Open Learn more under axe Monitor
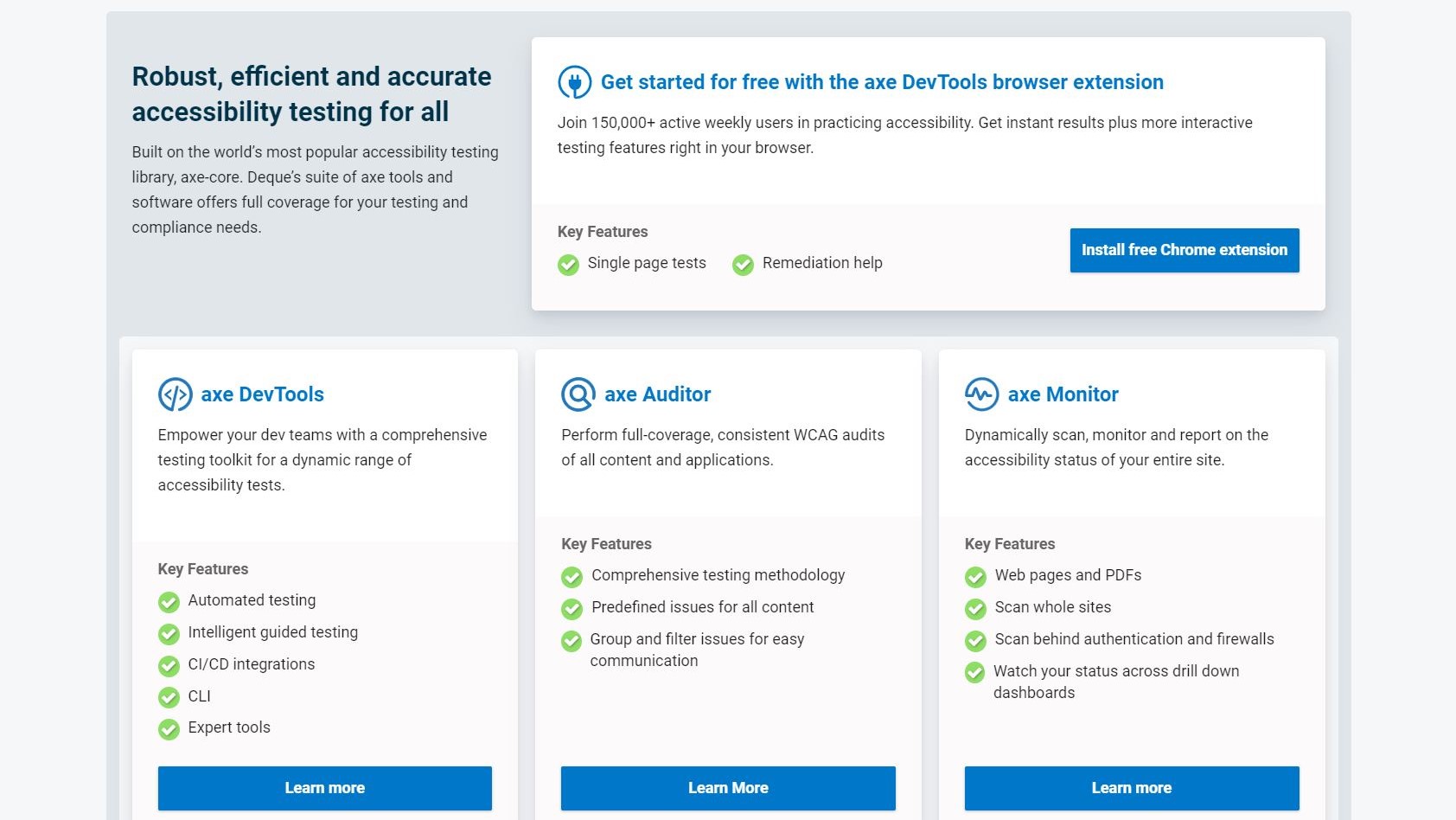The height and width of the screenshot is (820, 1456). 1132,788
